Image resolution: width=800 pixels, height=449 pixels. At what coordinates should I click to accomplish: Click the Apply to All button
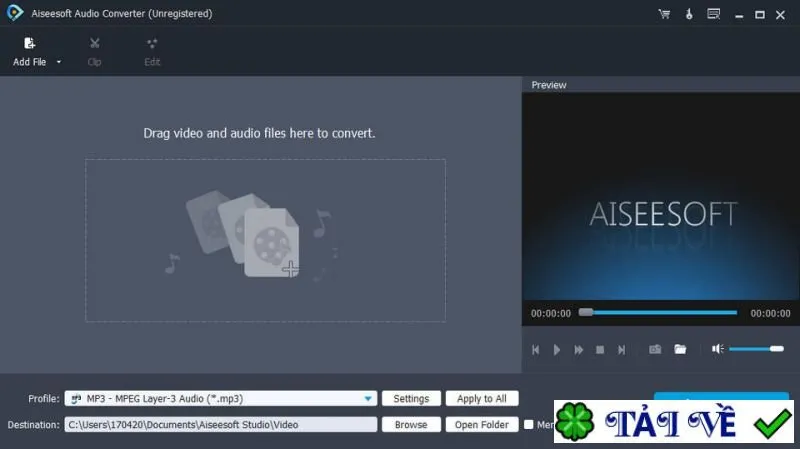482,398
